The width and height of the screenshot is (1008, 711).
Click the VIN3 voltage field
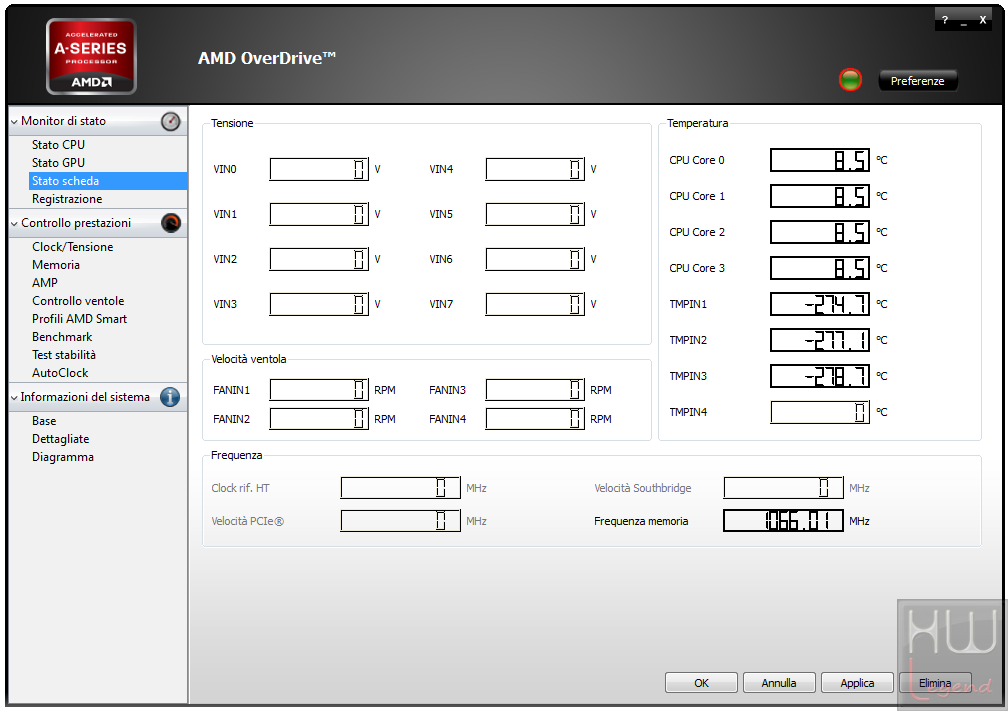pyautogui.click(x=319, y=304)
